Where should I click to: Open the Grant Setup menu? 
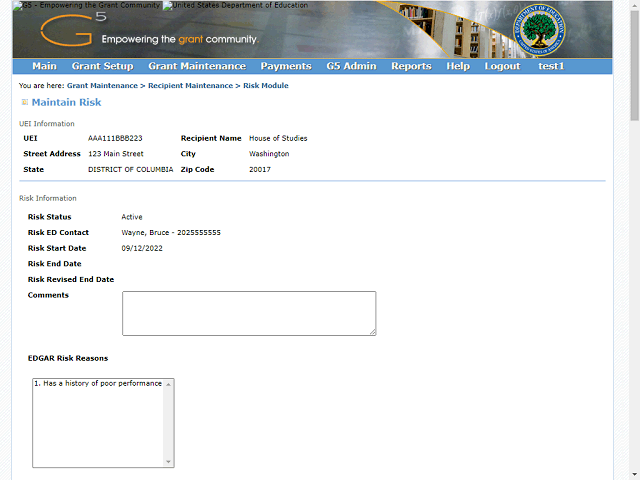click(102, 66)
